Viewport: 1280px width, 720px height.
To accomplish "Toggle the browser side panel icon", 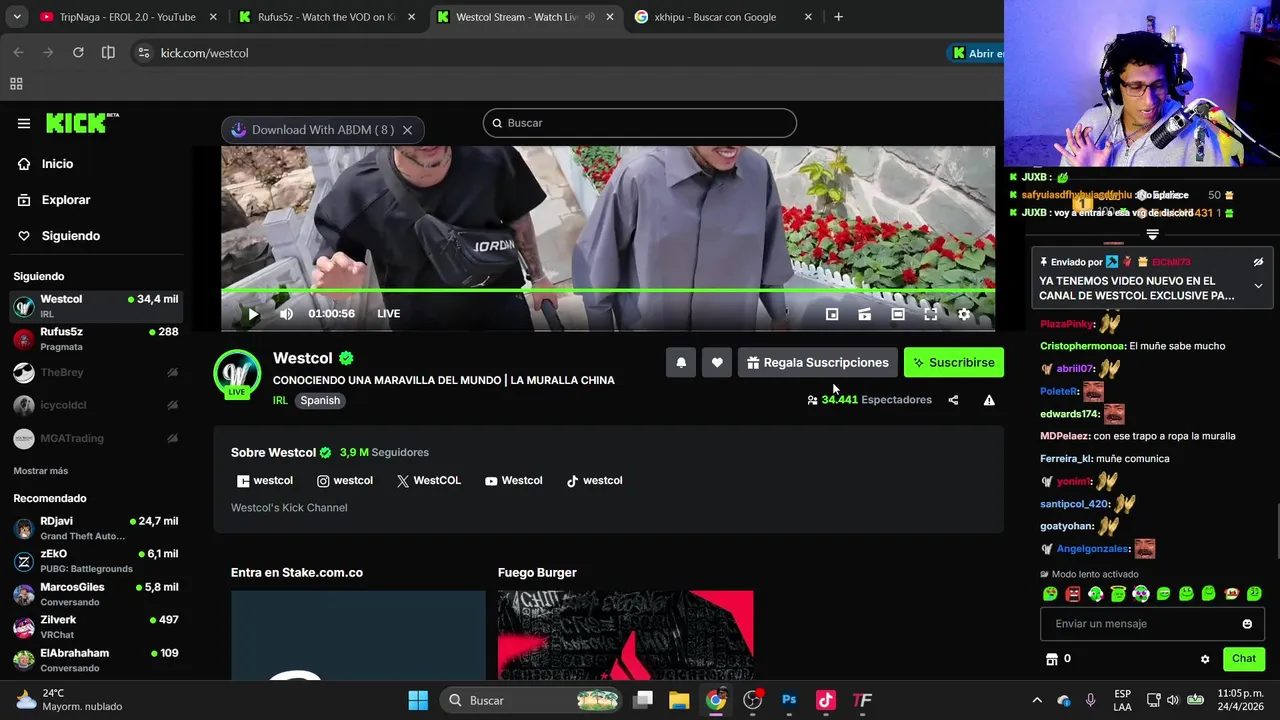I will pyautogui.click(x=108, y=53).
